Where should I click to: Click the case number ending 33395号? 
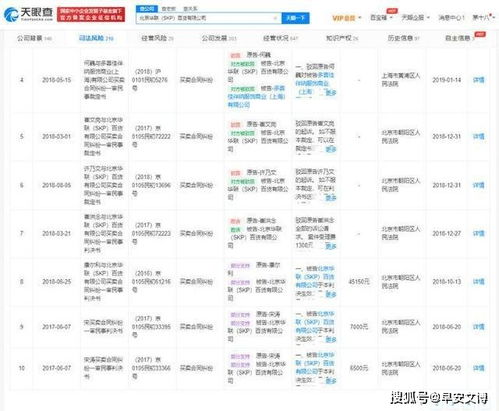click(151, 327)
